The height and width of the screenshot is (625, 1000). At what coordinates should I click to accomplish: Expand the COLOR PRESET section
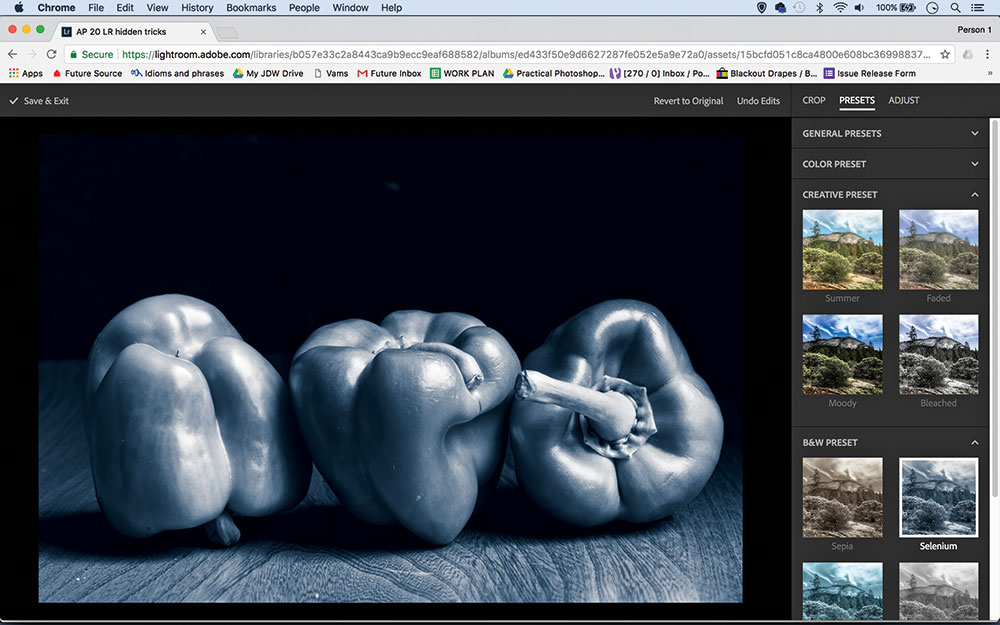coord(890,164)
